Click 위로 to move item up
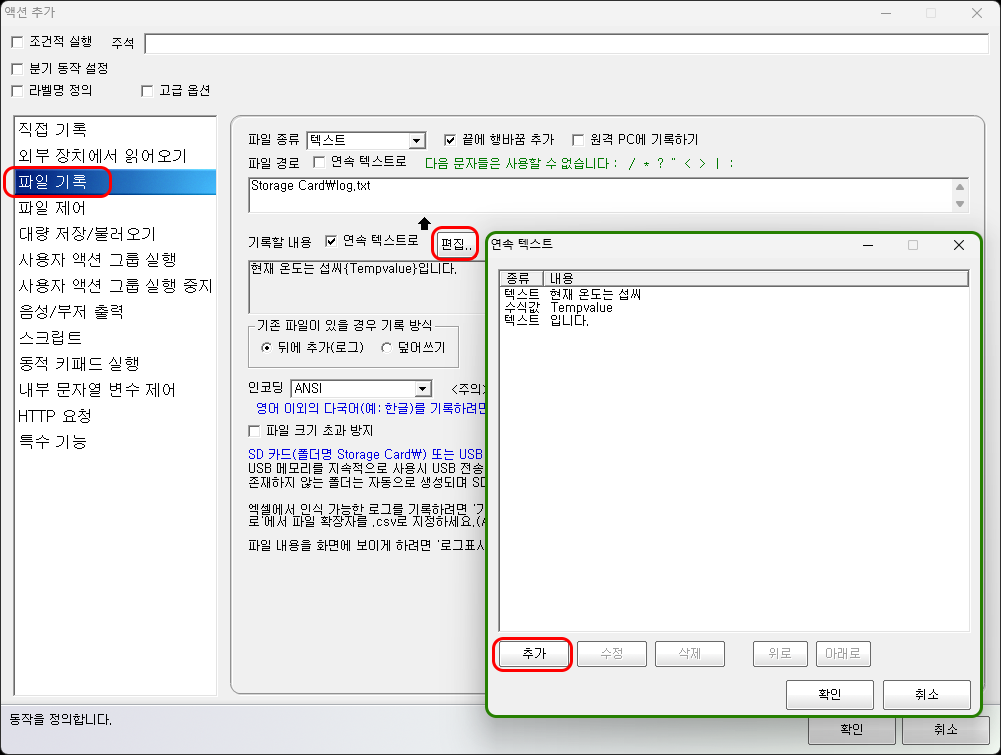The image size is (1001, 755). (x=779, y=654)
